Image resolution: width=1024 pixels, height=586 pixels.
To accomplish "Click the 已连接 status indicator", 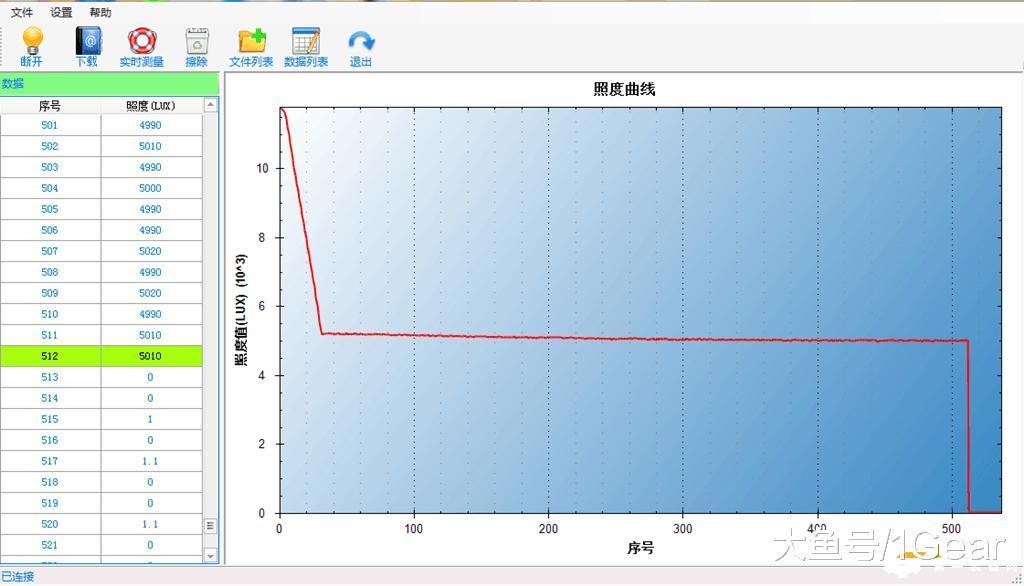I will pos(20,576).
